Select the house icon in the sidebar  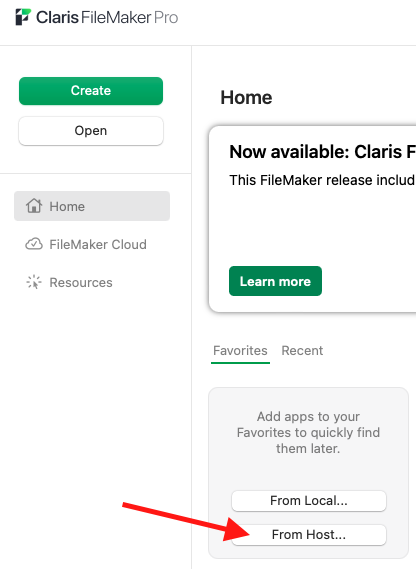[x=34, y=206]
